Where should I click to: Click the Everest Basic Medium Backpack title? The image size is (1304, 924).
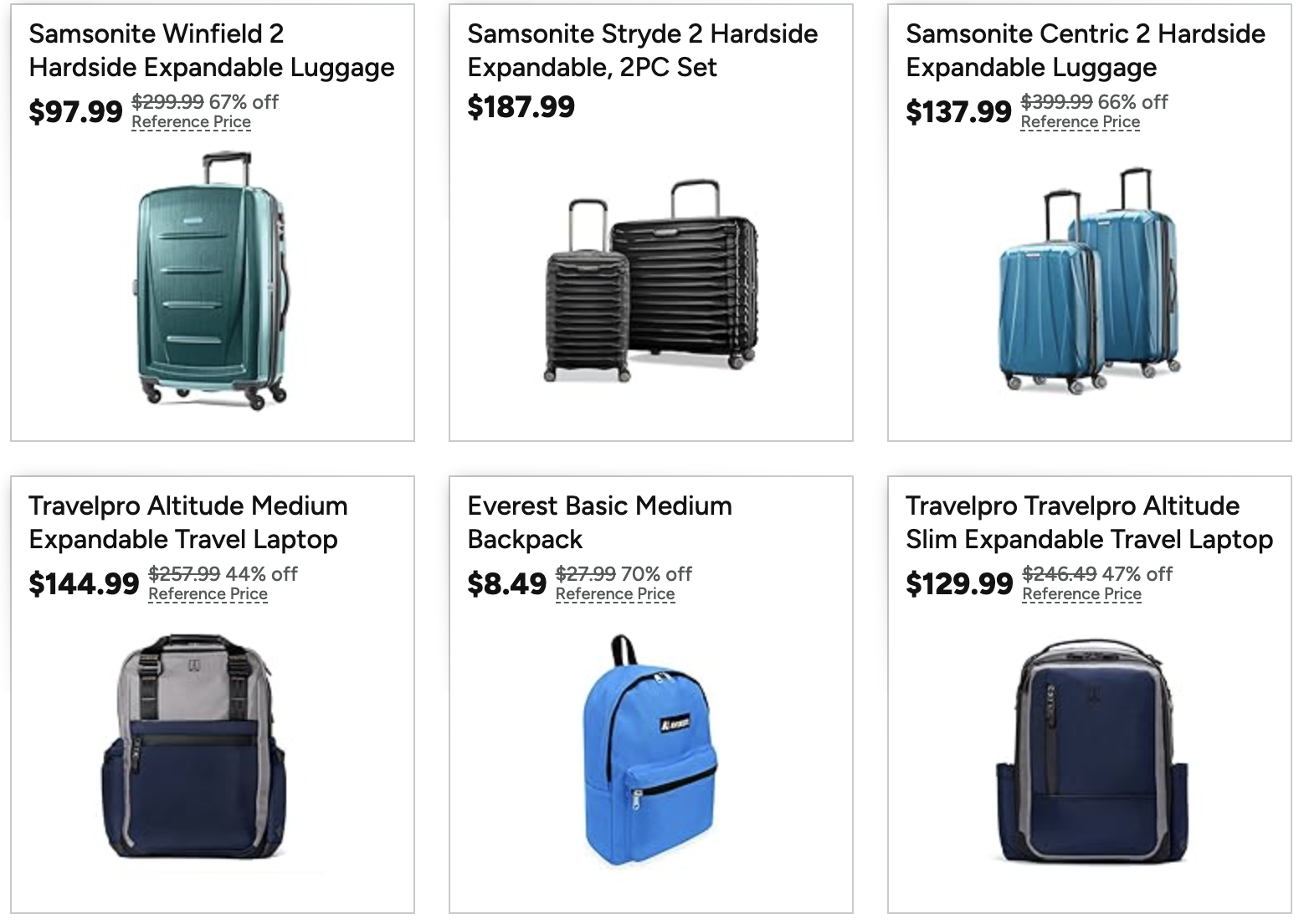click(599, 522)
